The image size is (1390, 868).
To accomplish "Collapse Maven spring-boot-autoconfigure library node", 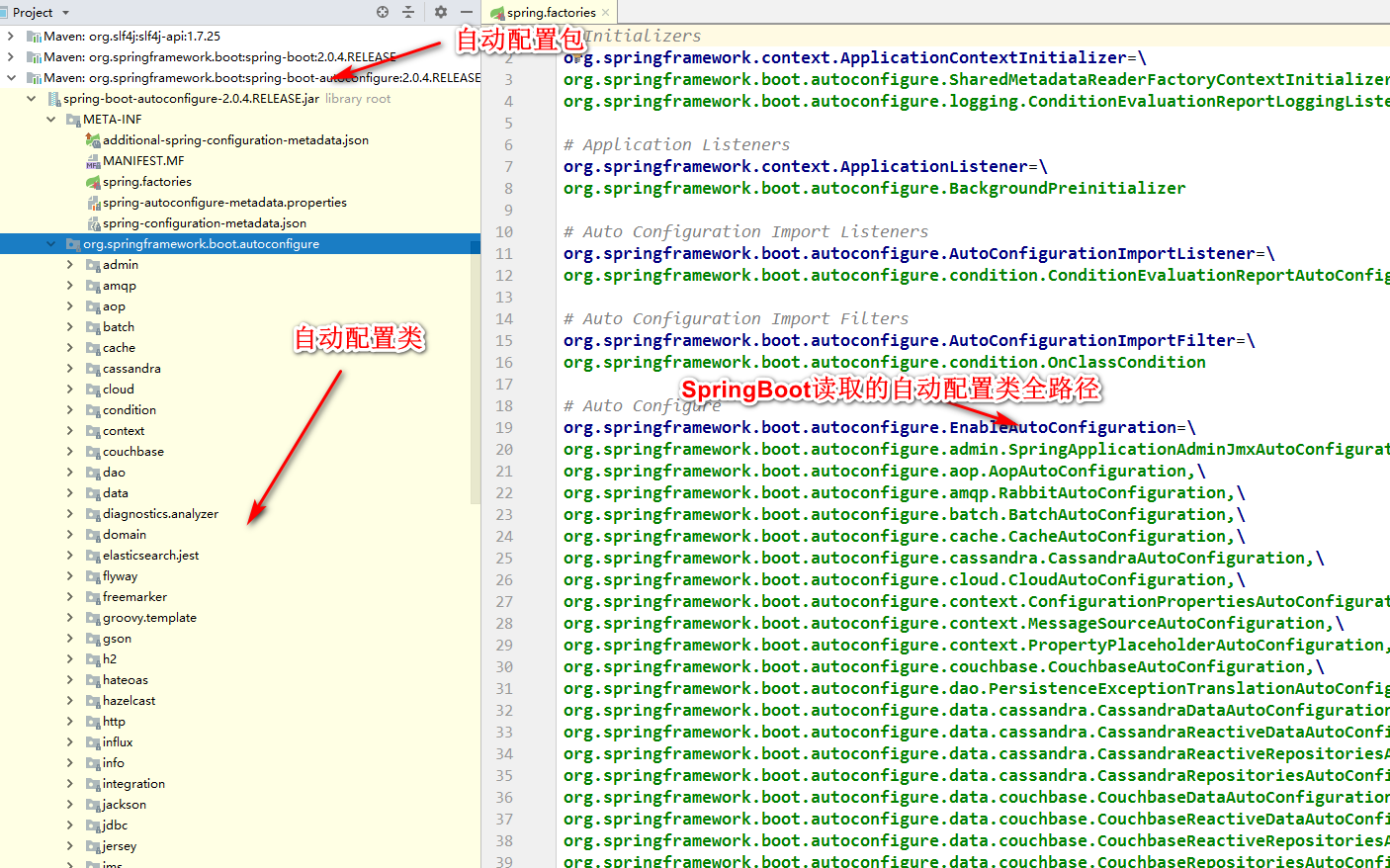I will tap(11, 77).
